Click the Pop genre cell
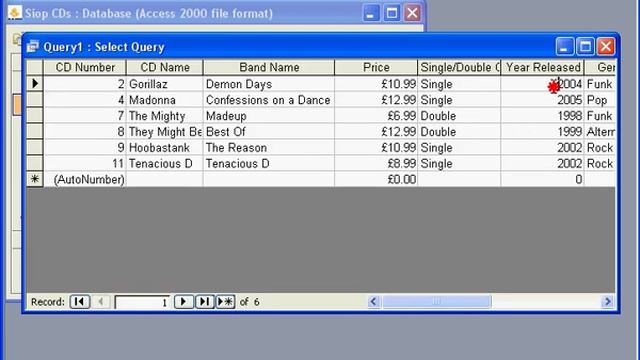The image size is (640, 360). (600, 100)
